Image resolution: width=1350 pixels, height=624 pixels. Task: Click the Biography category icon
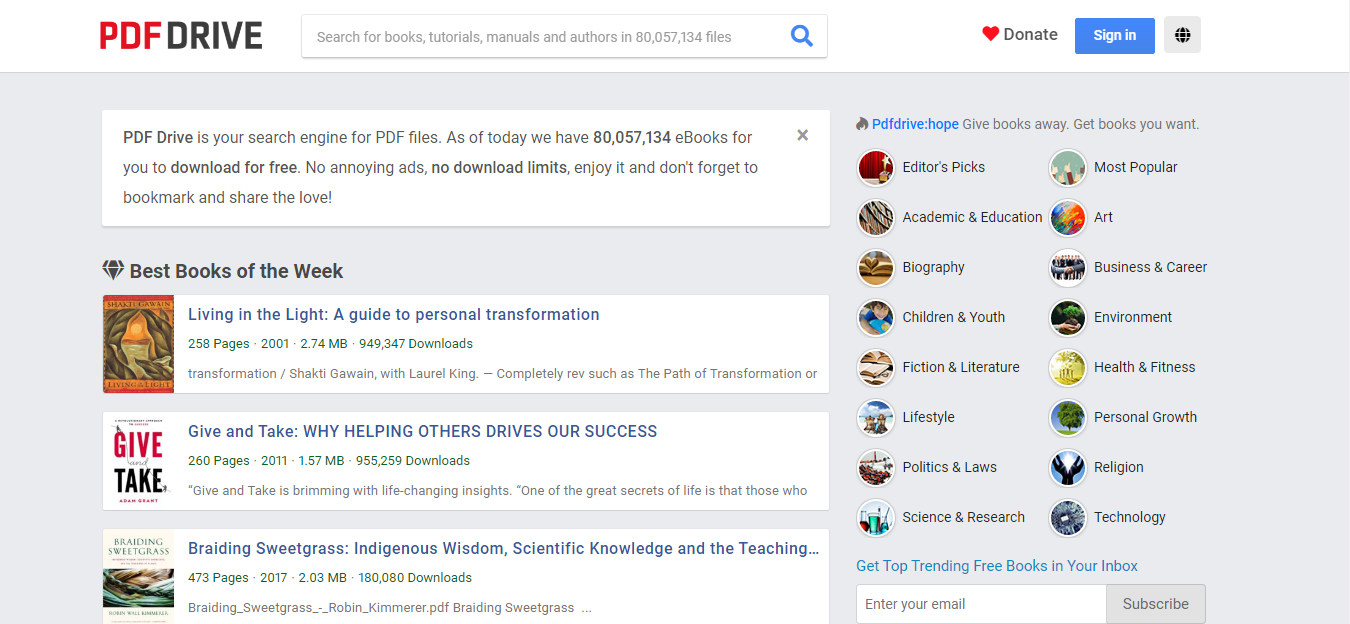point(876,267)
